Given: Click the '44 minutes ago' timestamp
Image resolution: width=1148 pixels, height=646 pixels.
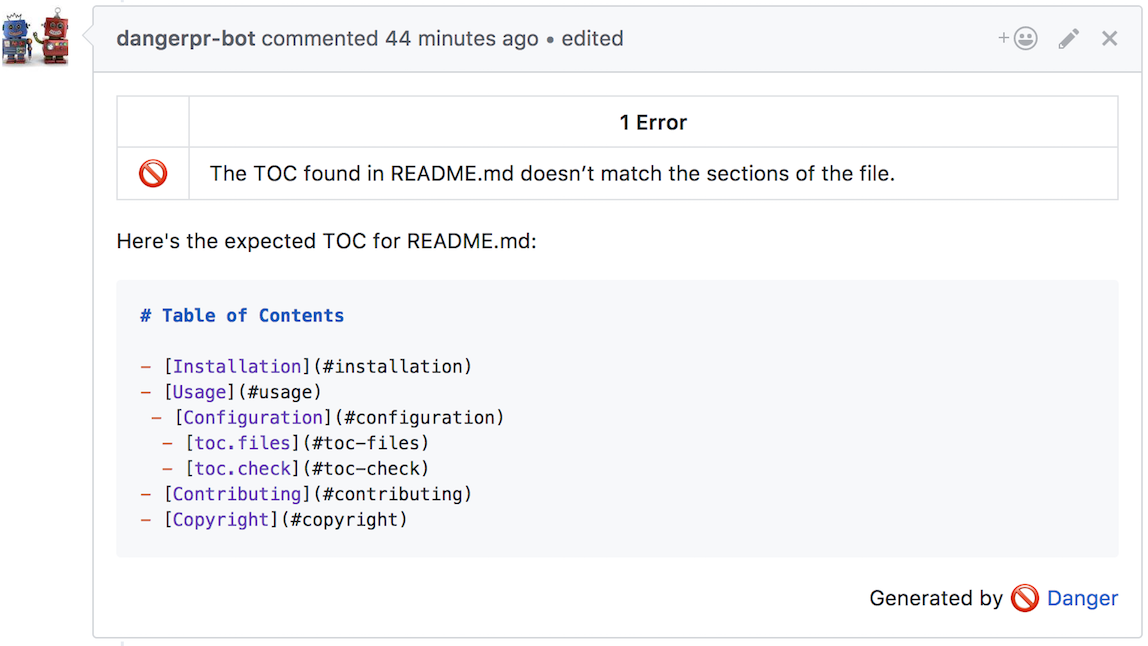Looking at the screenshot, I should 461,39.
